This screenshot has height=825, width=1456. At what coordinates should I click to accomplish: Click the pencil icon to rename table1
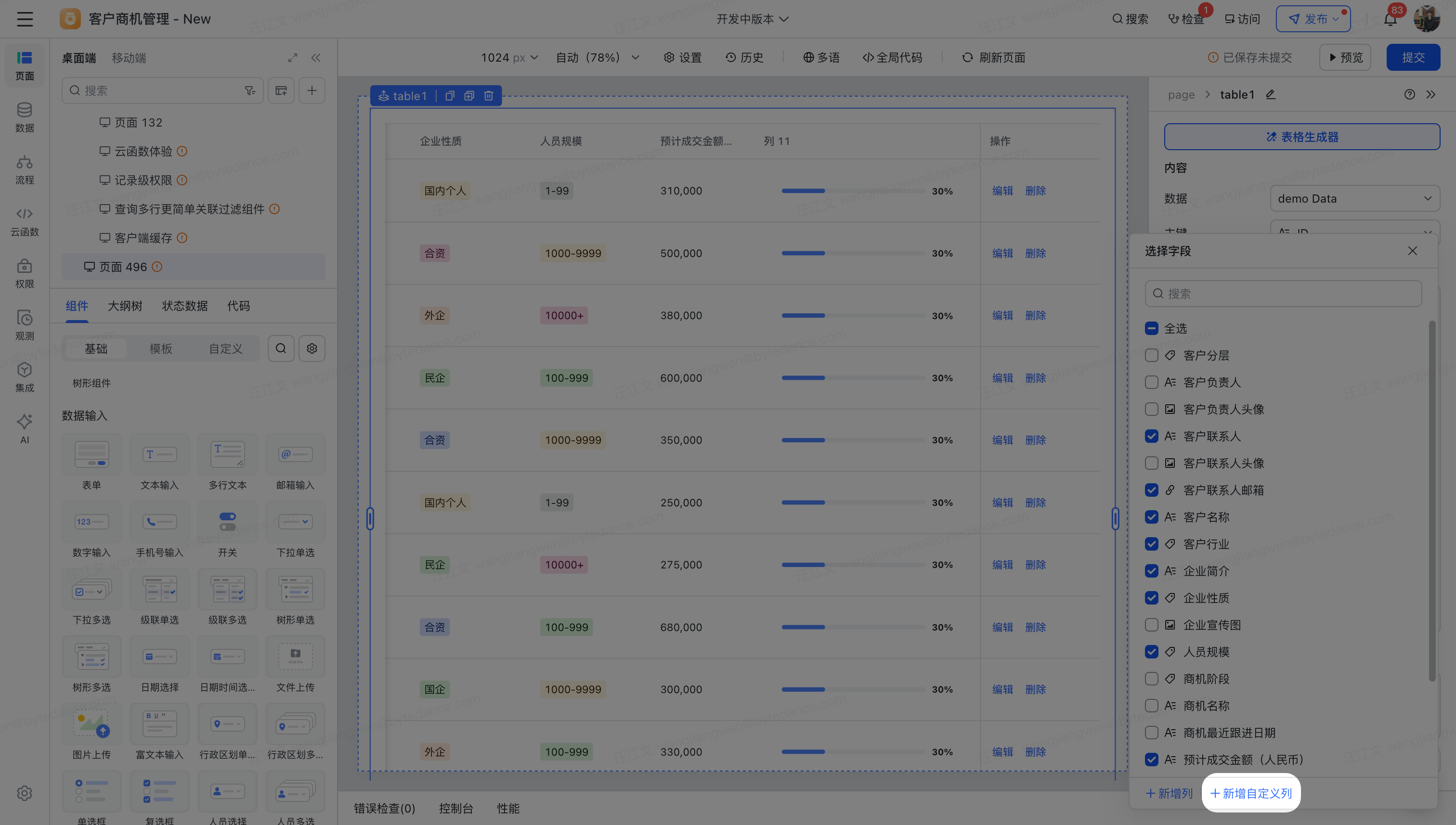1271,95
